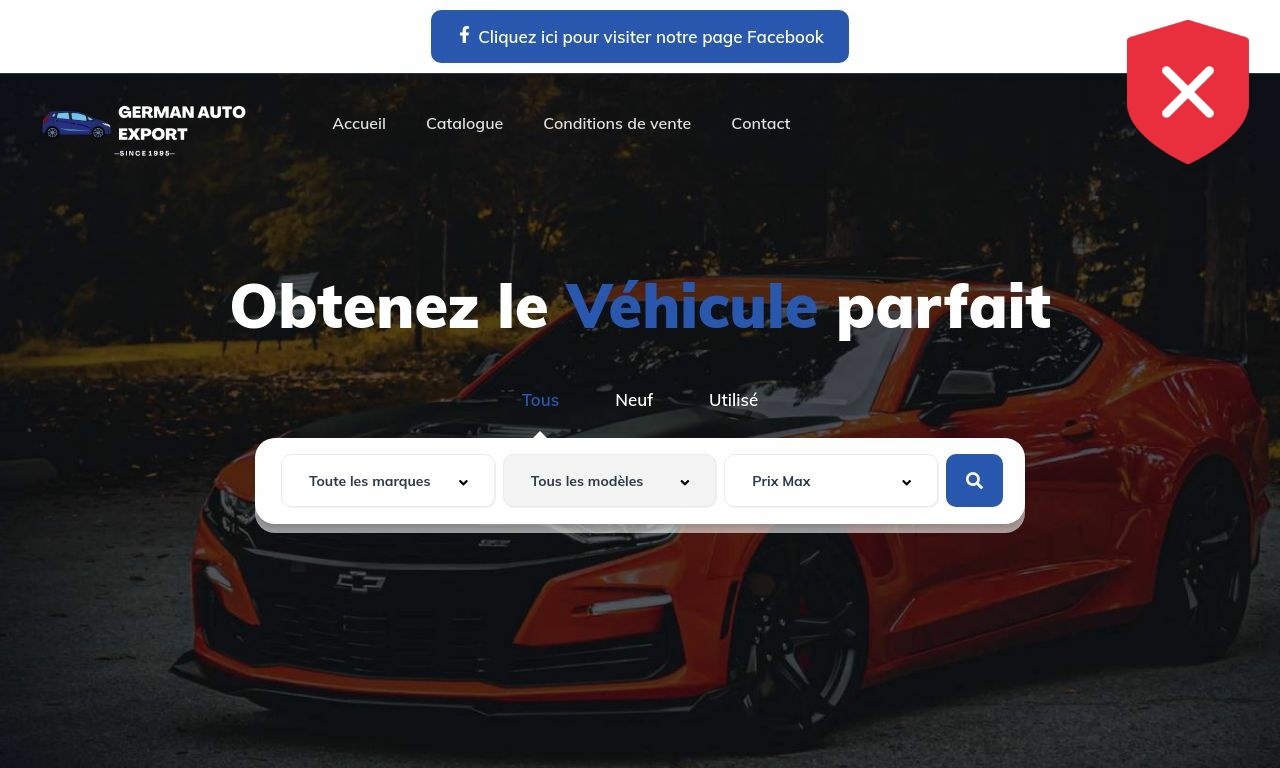The image size is (1280, 768).
Task: Click the blue magnifier search button
Action: 974,481
